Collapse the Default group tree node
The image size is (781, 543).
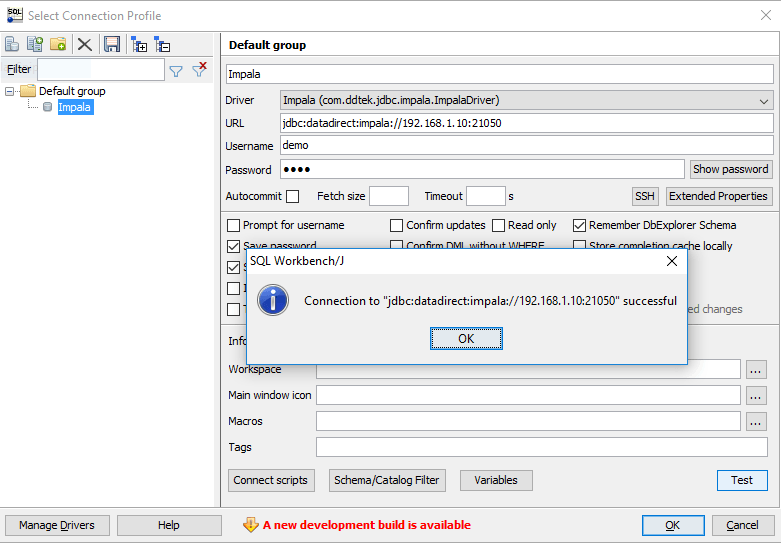pyautogui.click(x=9, y=92)
